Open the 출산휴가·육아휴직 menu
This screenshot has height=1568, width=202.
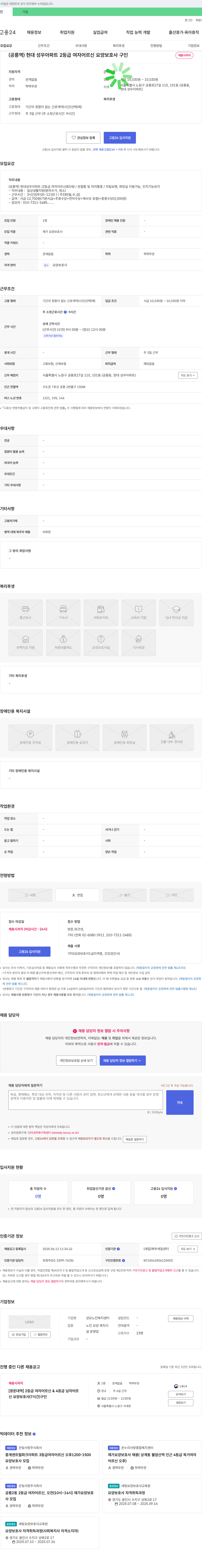point(184,32)
